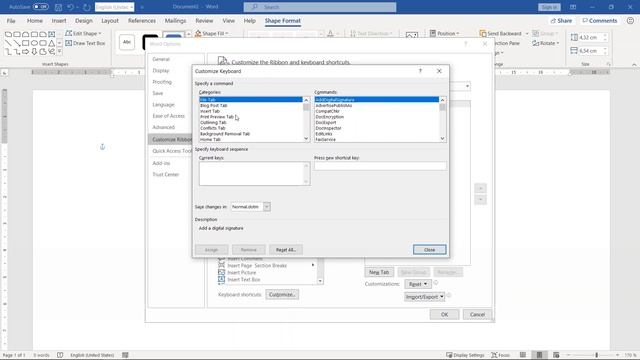The height and width of the screenshot is (360, 640).
Task: Open the Shape Format tab
Action: coord(282,20)
